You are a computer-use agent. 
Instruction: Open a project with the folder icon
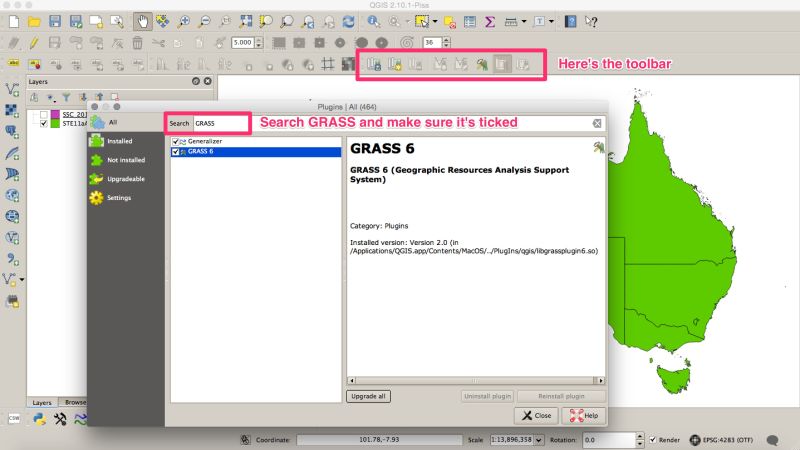pos(34,21)
